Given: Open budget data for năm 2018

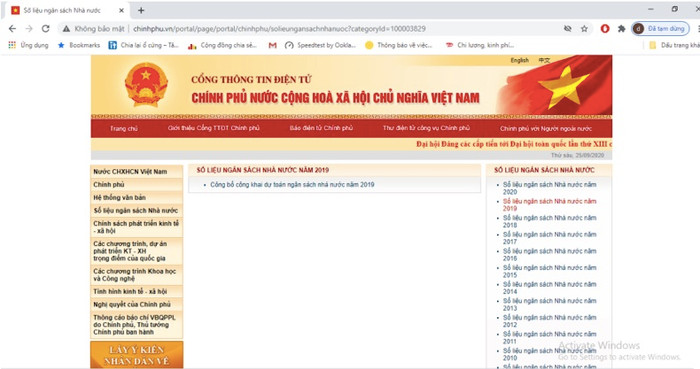Looking at the screenshot, I should 550,221.
